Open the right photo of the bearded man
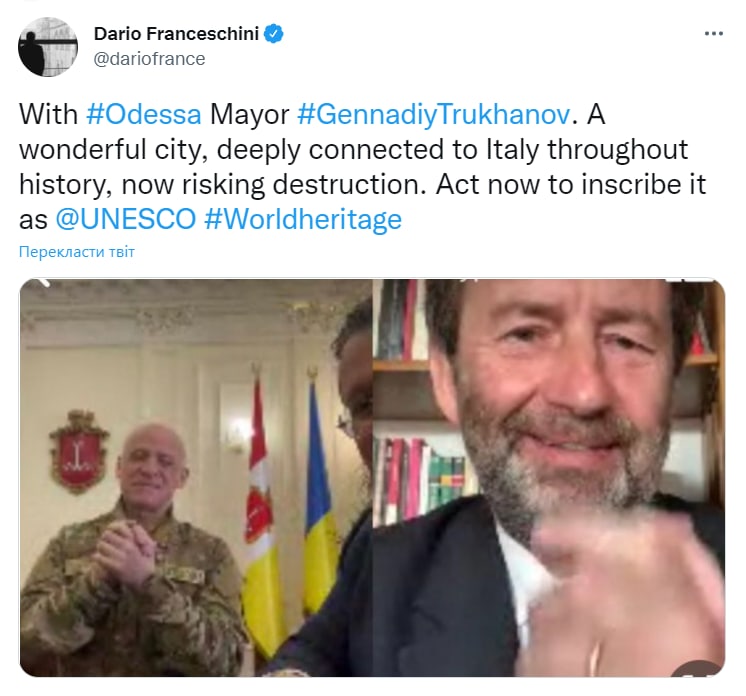 (549, 477)
